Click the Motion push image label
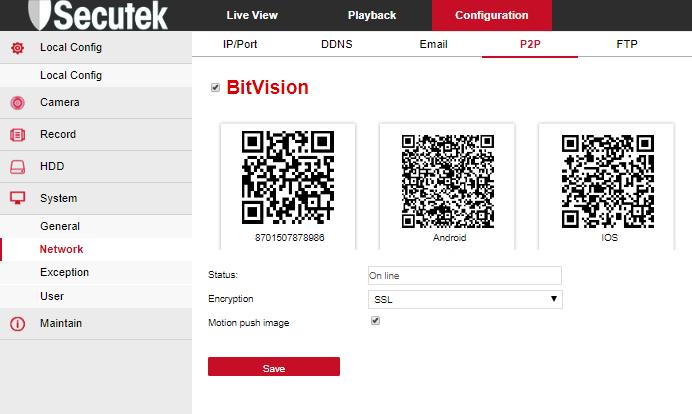692x414 pixels. point(248,323)
